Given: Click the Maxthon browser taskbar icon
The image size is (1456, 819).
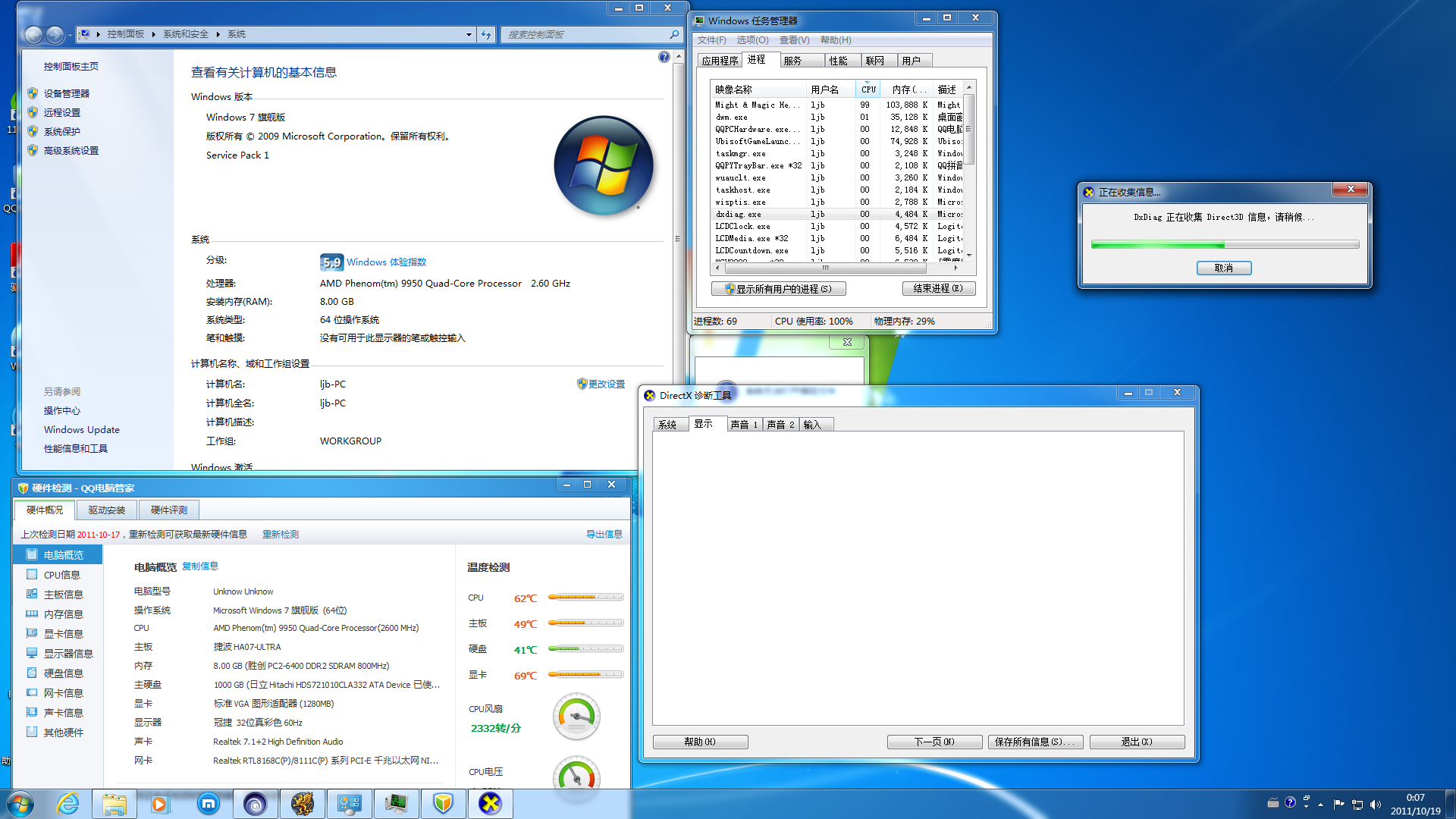Looking at the screenshot, I should tap(209, 804).
